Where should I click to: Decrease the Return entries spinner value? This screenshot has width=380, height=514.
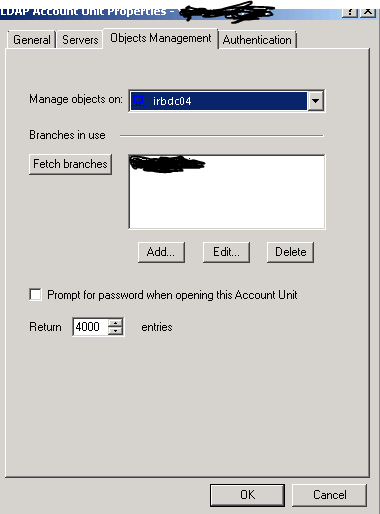click(x=116, y=331)
